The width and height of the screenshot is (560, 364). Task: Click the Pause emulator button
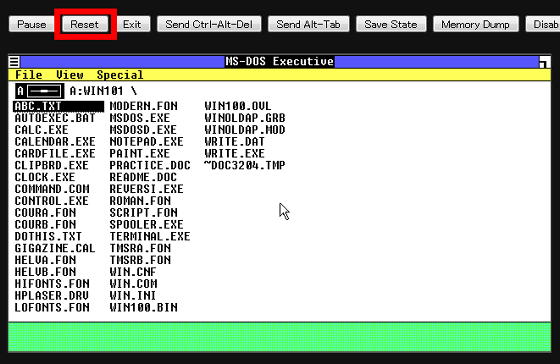(x=31, y=24)
